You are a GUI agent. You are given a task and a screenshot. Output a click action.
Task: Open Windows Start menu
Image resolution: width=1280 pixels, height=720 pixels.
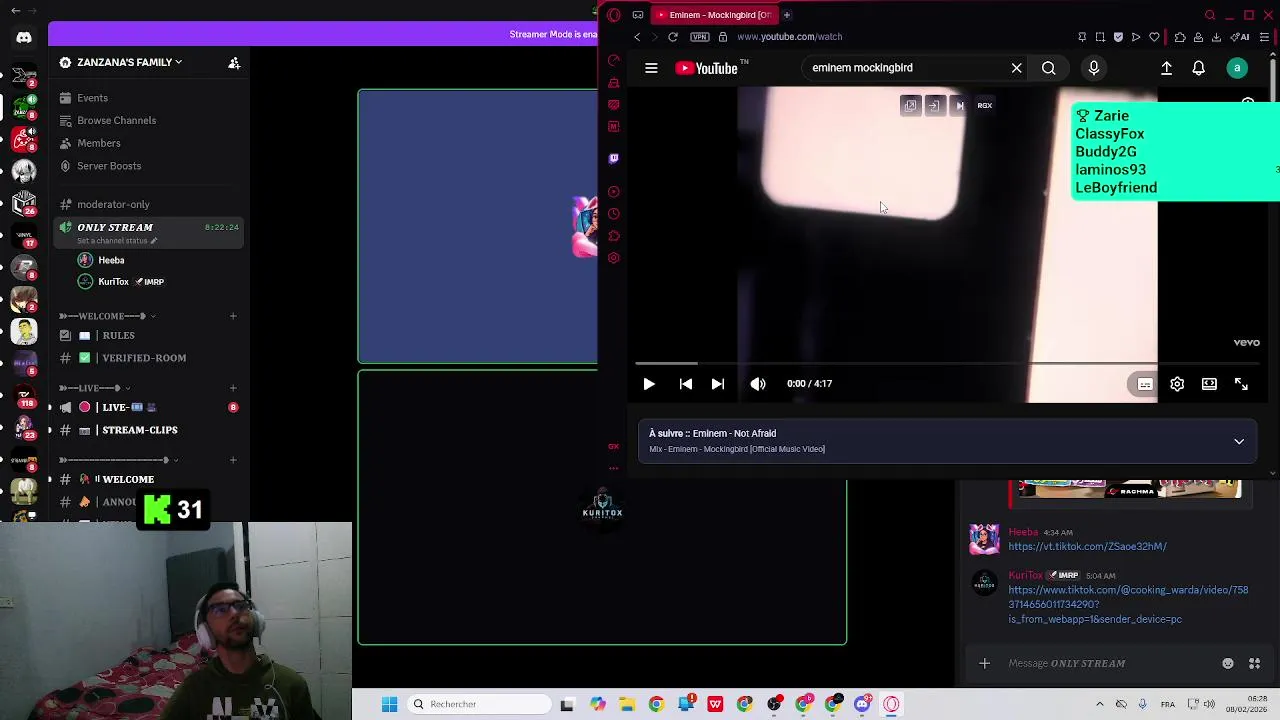point(390,704)
